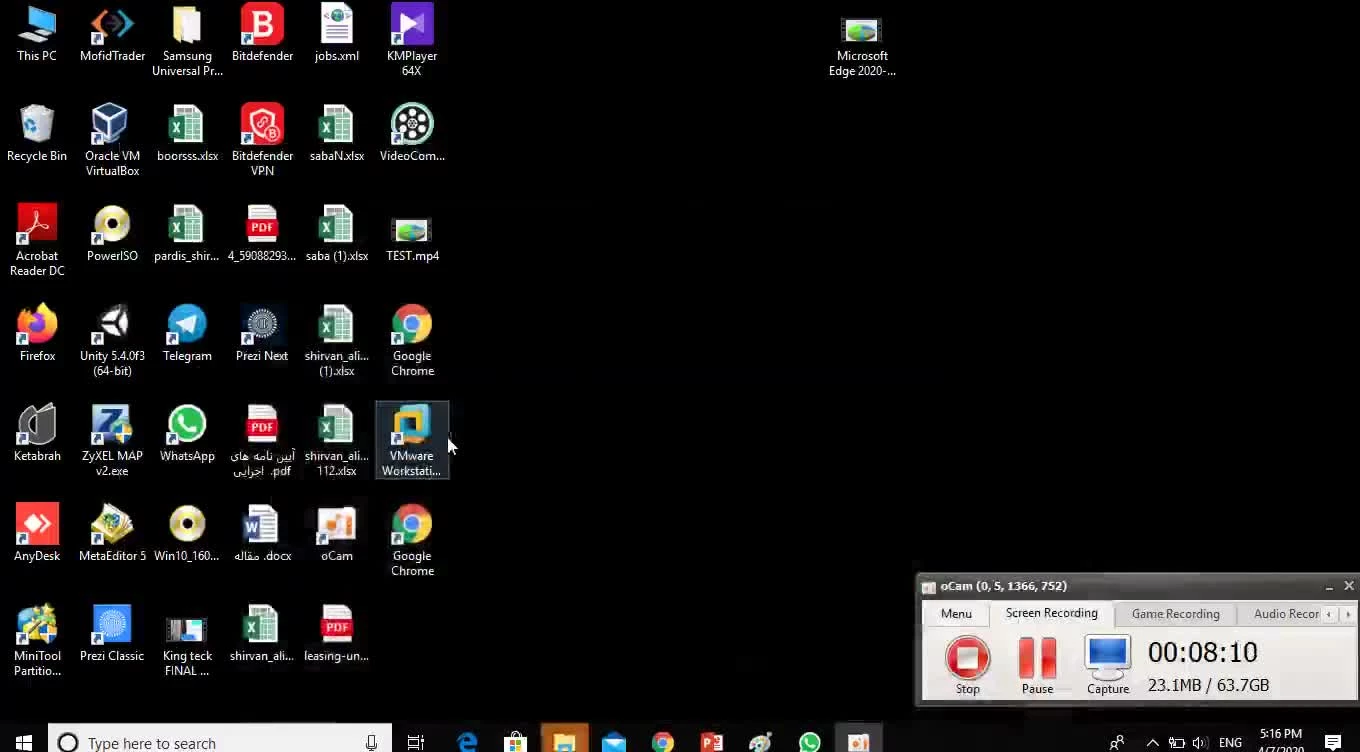Select the Recycle Bin icon

click(x=37, y=134)
